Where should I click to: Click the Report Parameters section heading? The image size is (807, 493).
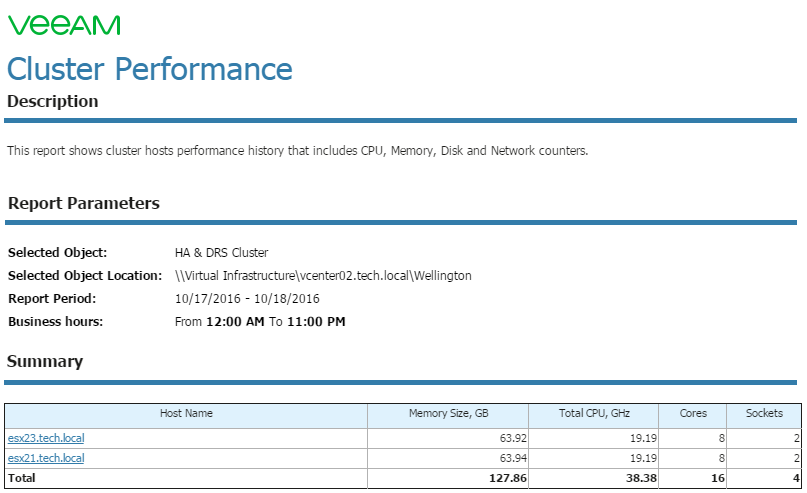[x=84, y=203]
